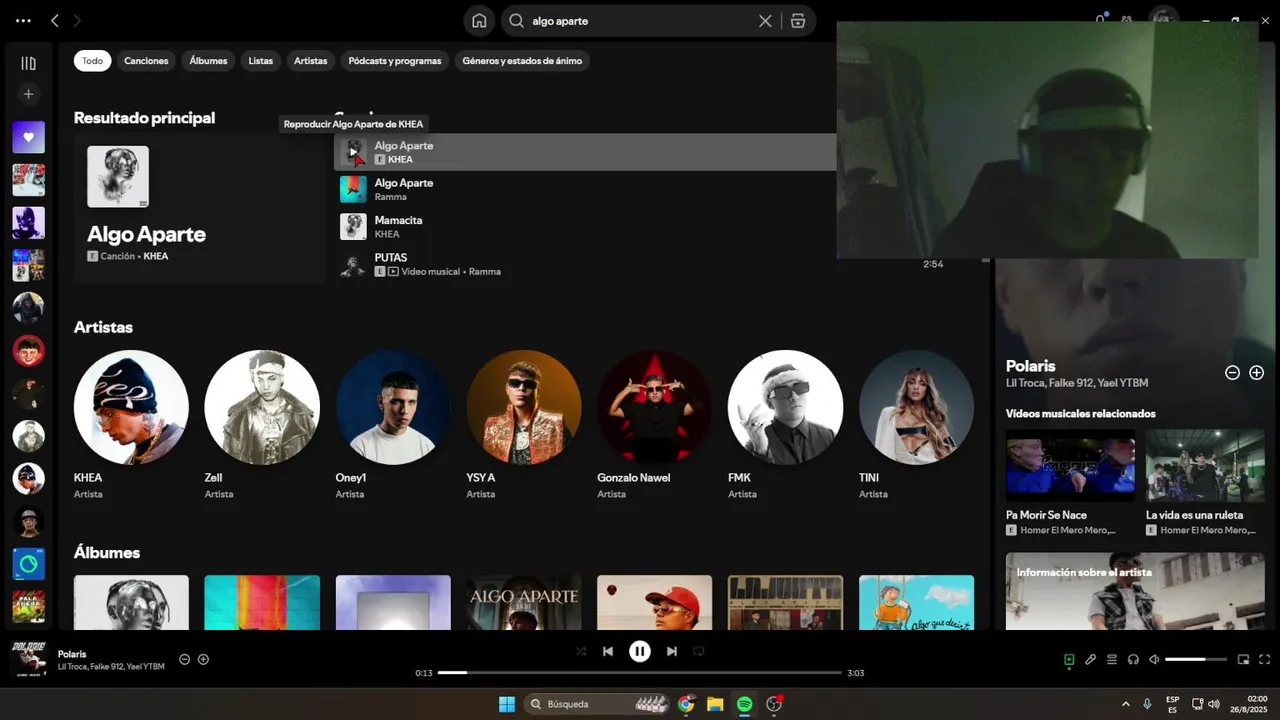Screen dimensions: 1280x720
Task: Open TINI artist picture
Action: pyautogui.click(x=916, y=407)
